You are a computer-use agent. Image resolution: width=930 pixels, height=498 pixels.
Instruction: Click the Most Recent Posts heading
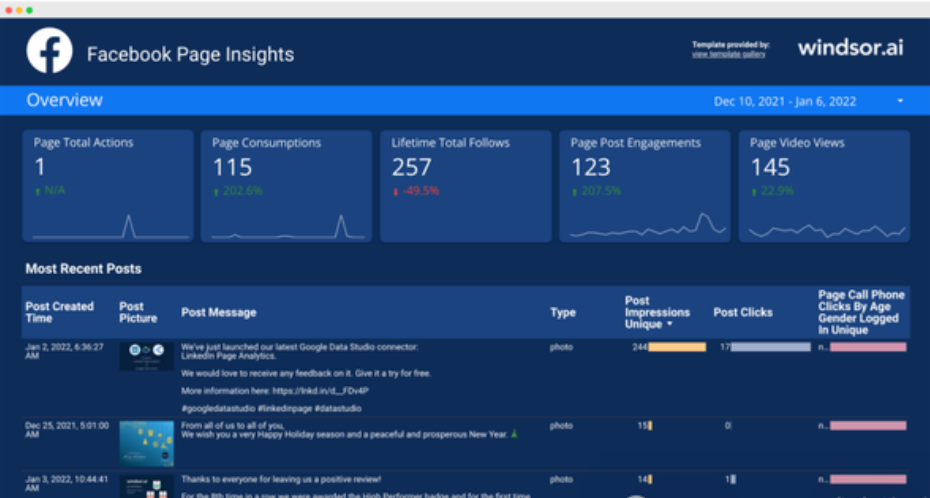tap(84, 269)
